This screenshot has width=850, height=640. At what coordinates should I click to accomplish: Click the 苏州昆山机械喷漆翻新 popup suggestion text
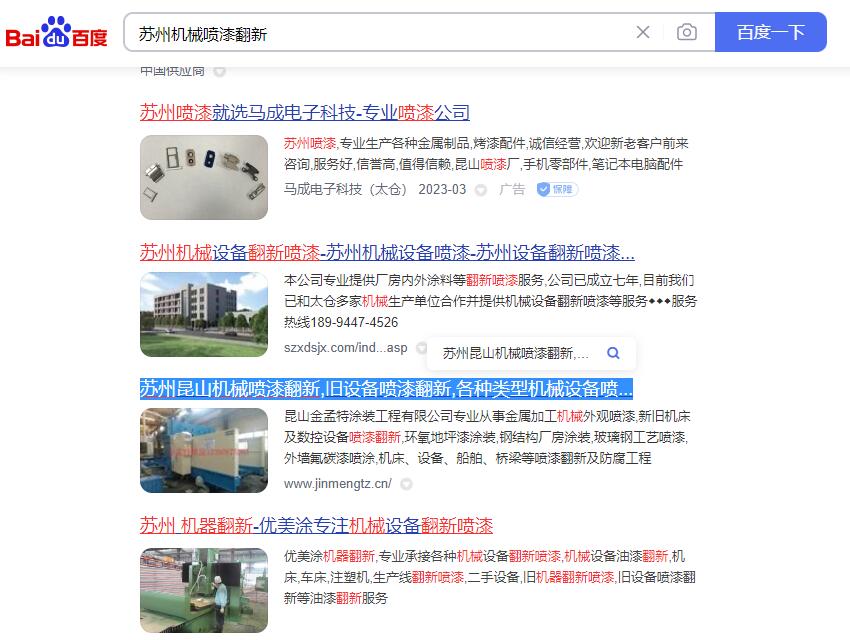point(515,353)
